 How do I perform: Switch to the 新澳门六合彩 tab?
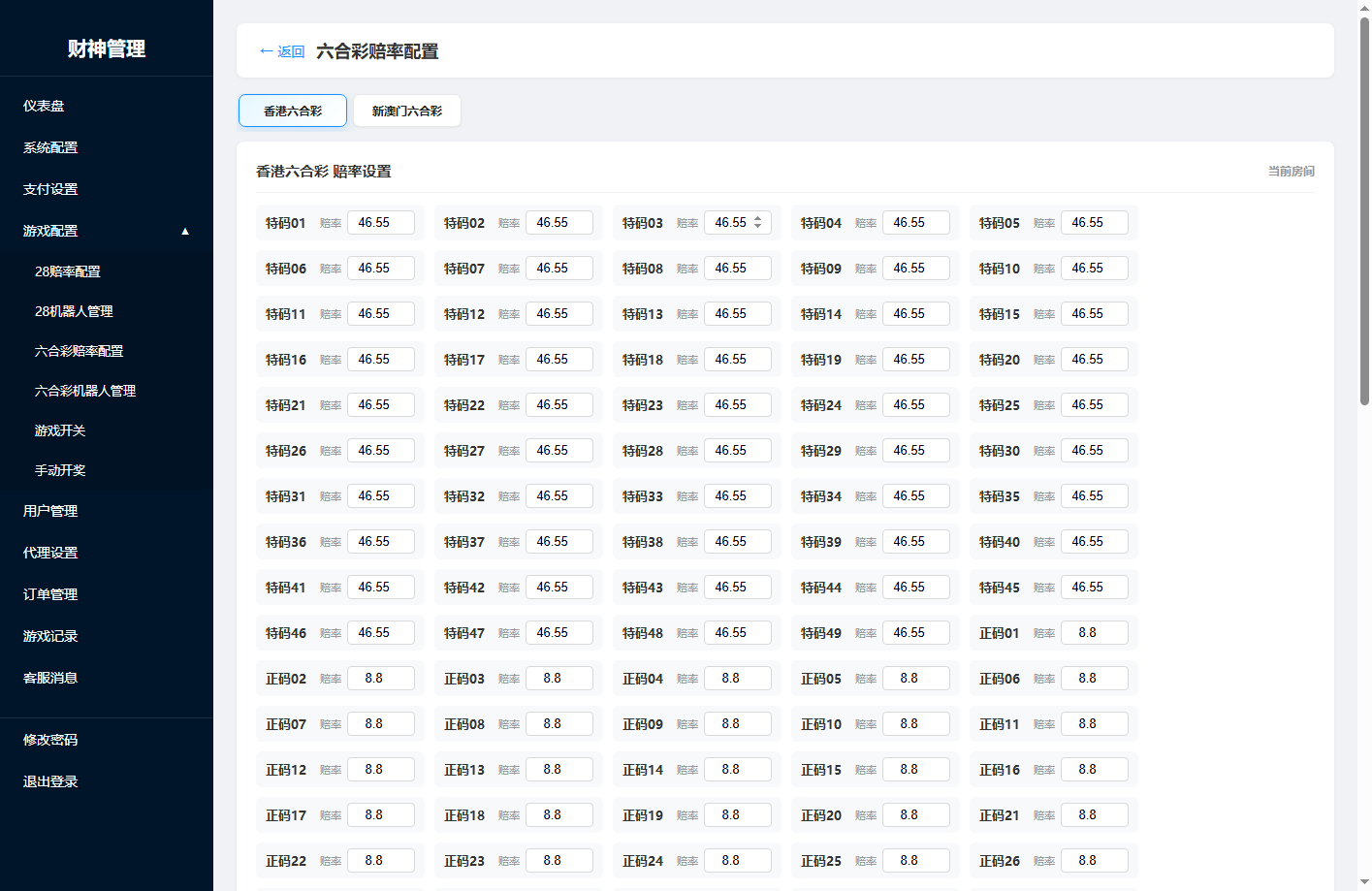(x=407, y=111)
